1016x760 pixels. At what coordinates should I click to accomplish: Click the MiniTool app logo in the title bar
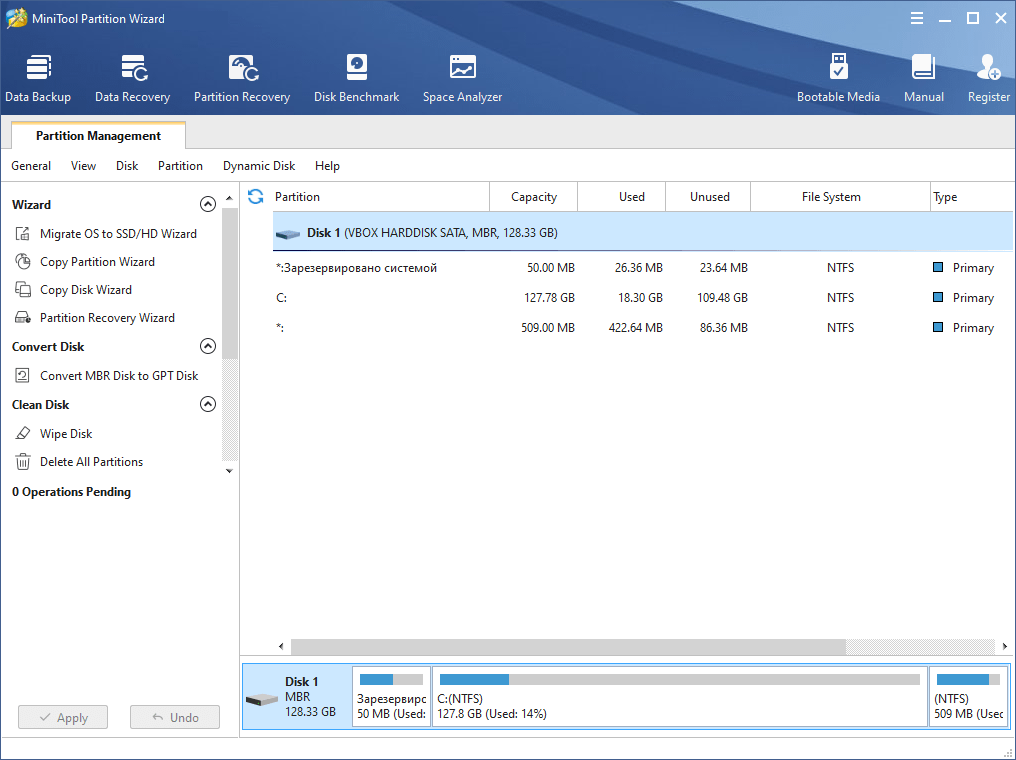pos(16,18)
